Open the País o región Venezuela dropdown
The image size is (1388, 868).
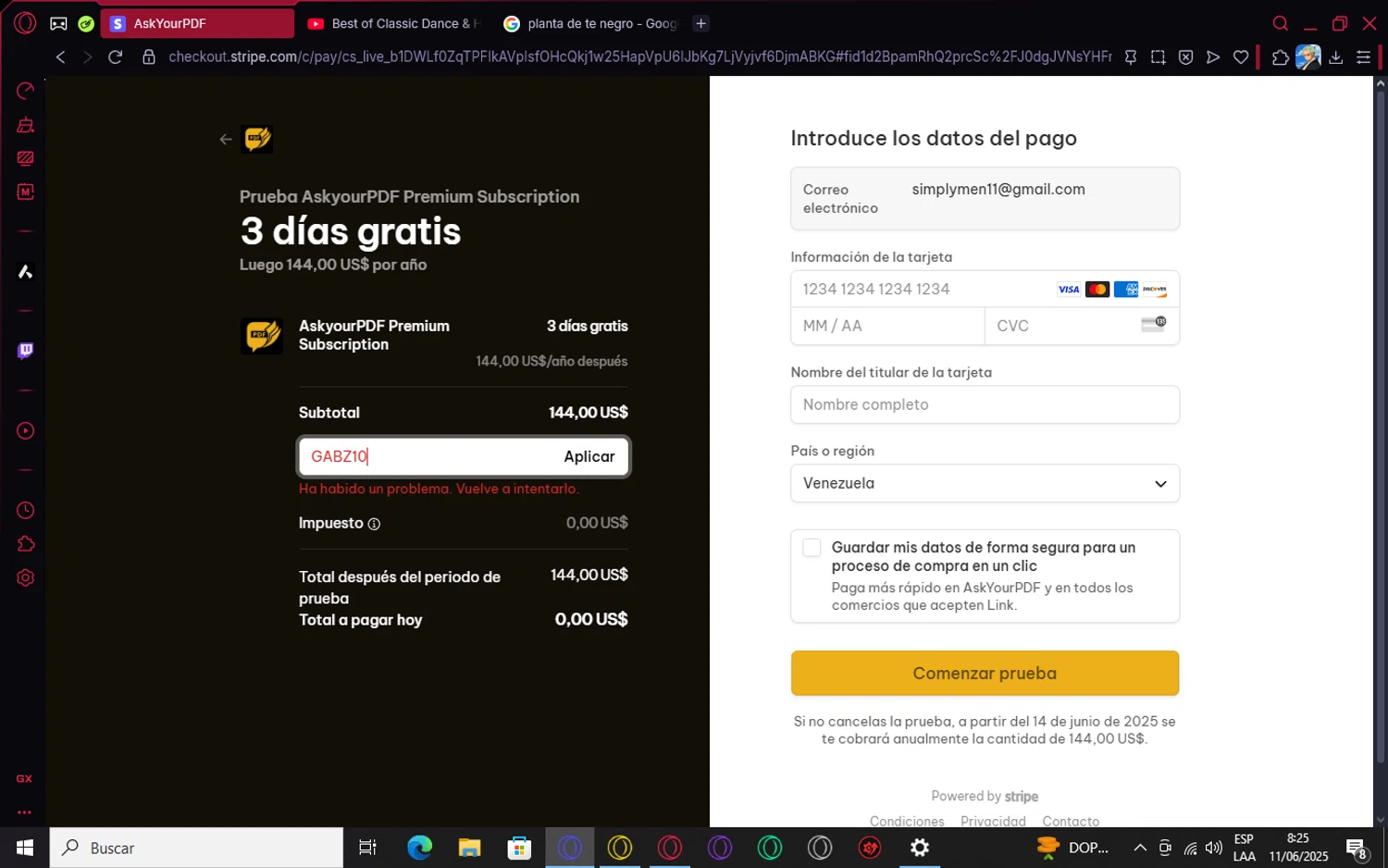click(985, 483)
